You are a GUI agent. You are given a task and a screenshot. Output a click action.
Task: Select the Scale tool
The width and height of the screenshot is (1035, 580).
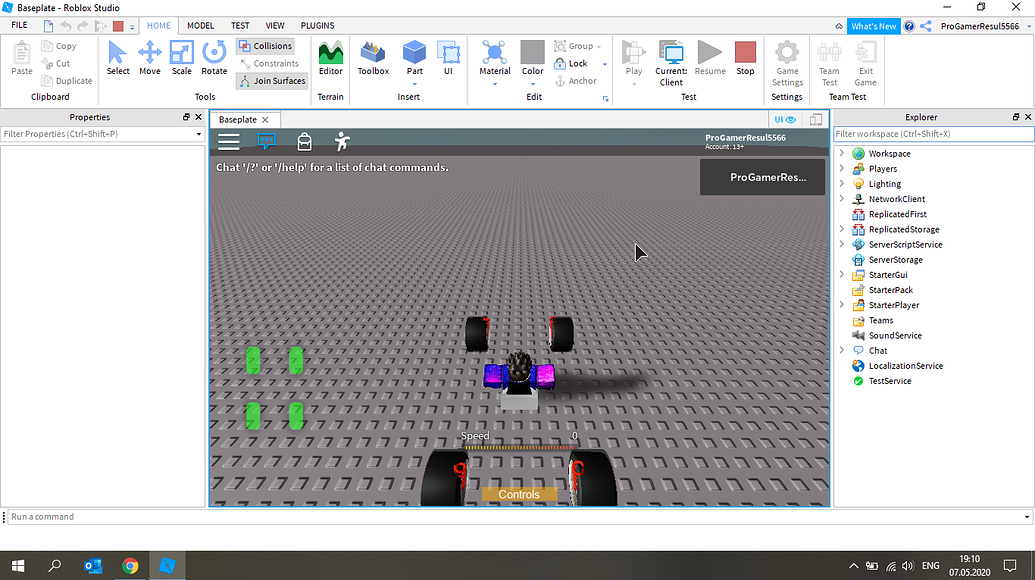[182, 58]
